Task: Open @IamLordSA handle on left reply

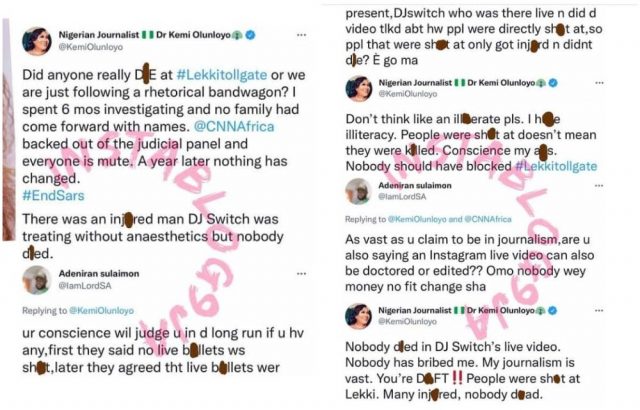Action: (84, 286)
